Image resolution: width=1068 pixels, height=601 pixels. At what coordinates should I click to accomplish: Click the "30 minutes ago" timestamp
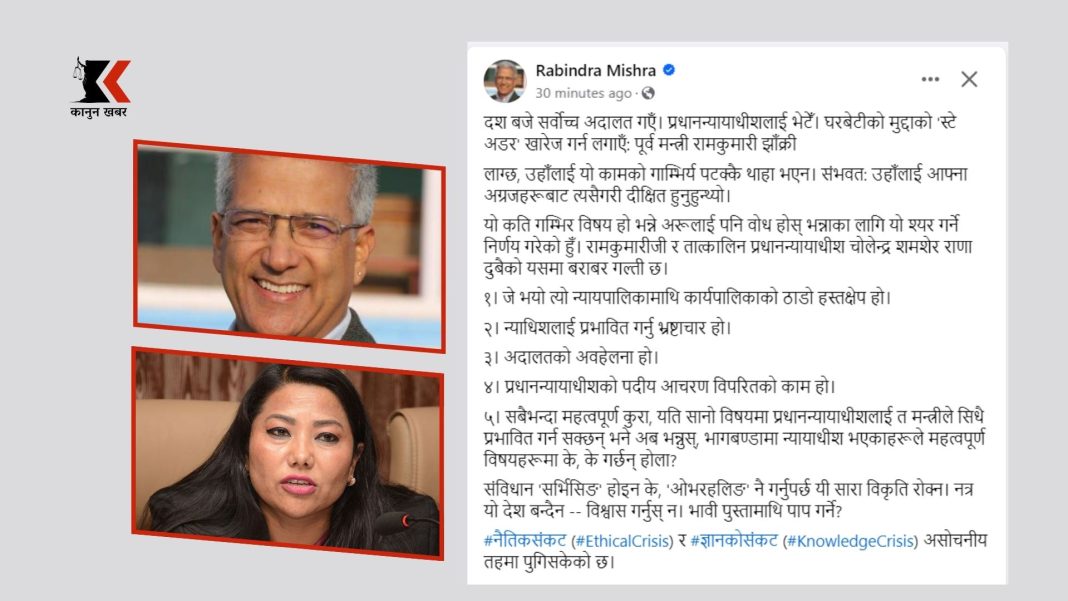pyautogui.click(x=584, y=93)
